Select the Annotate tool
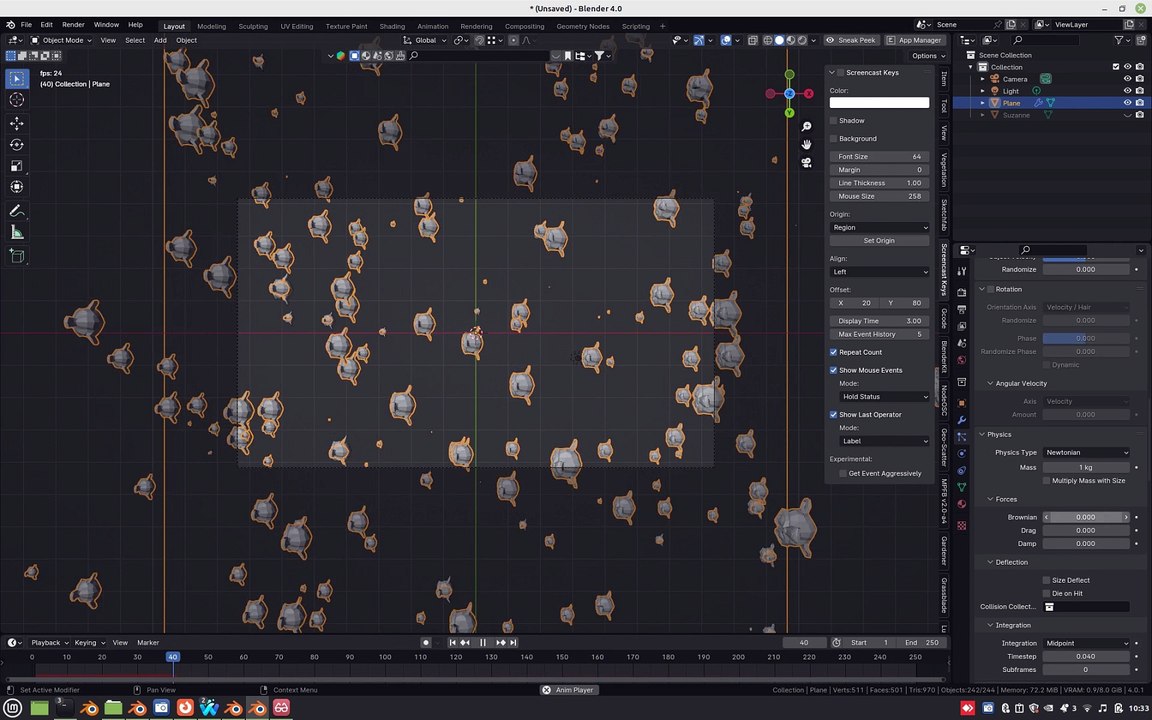The image size is (1152, 720). 17,211
